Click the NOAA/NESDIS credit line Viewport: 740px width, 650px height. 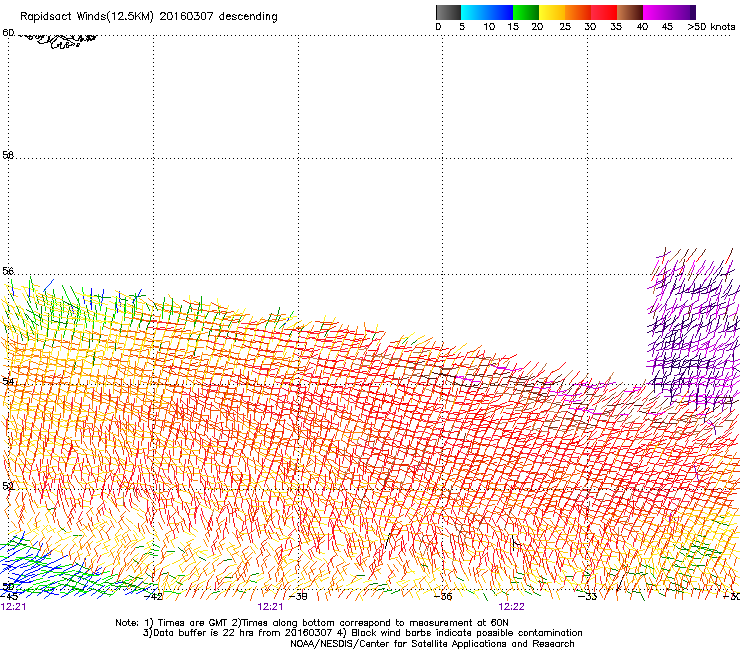pos(432,644)
